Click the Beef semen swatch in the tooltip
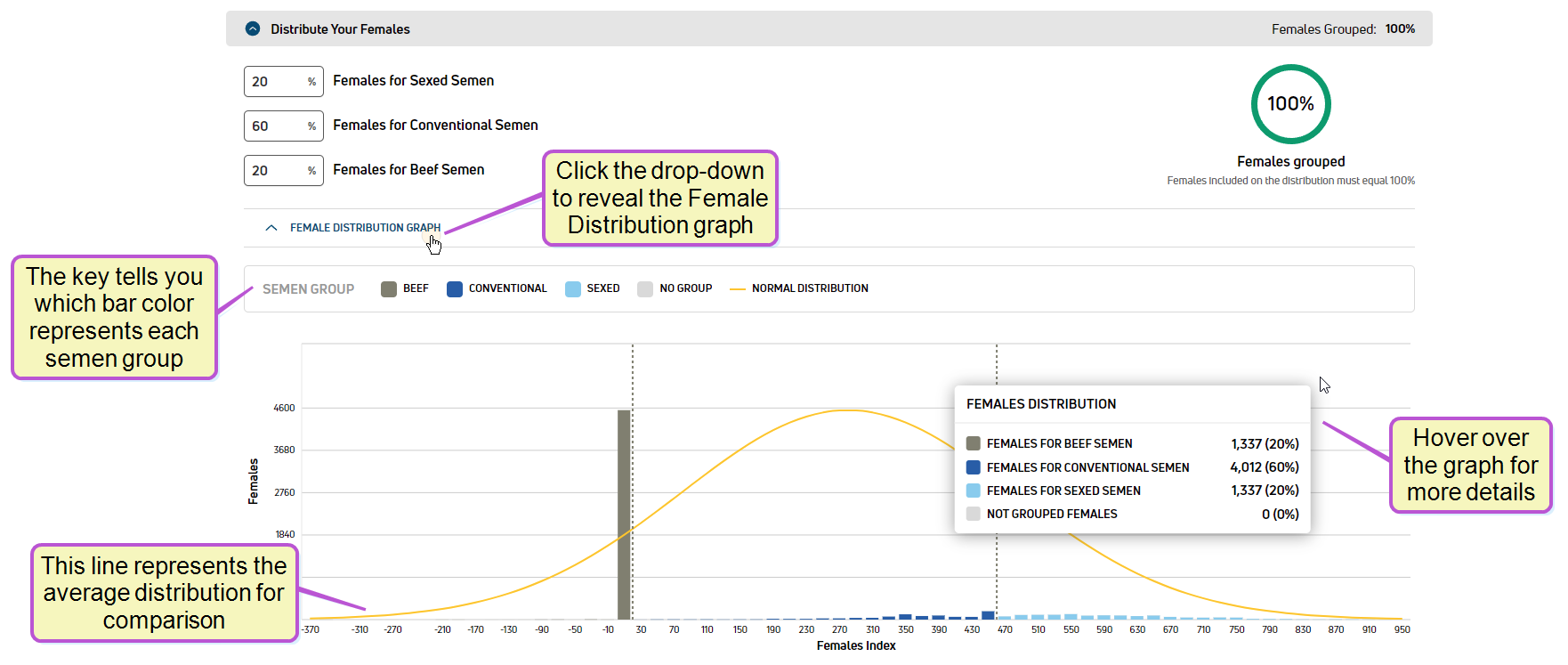This screenshot has height=665, width=1568. click(x=974, y=443)
